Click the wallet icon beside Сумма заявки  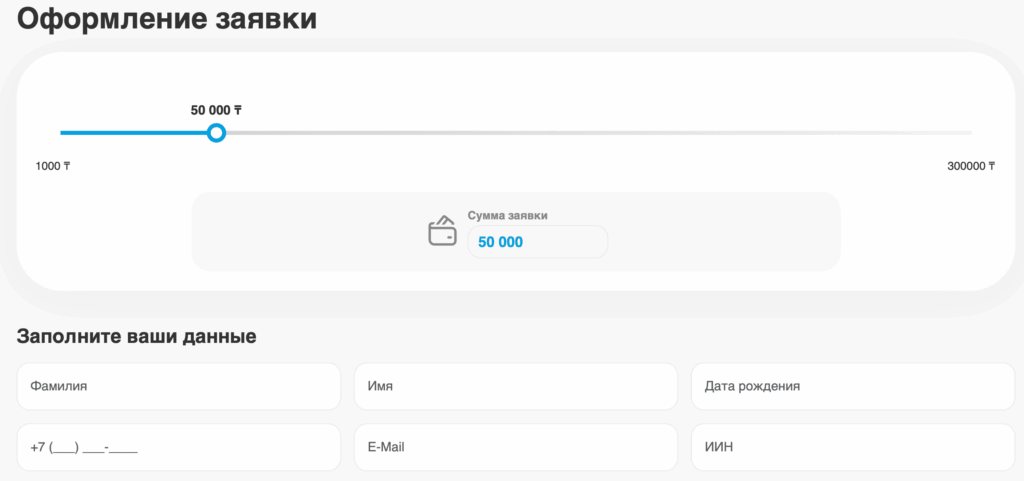(442, 232)
